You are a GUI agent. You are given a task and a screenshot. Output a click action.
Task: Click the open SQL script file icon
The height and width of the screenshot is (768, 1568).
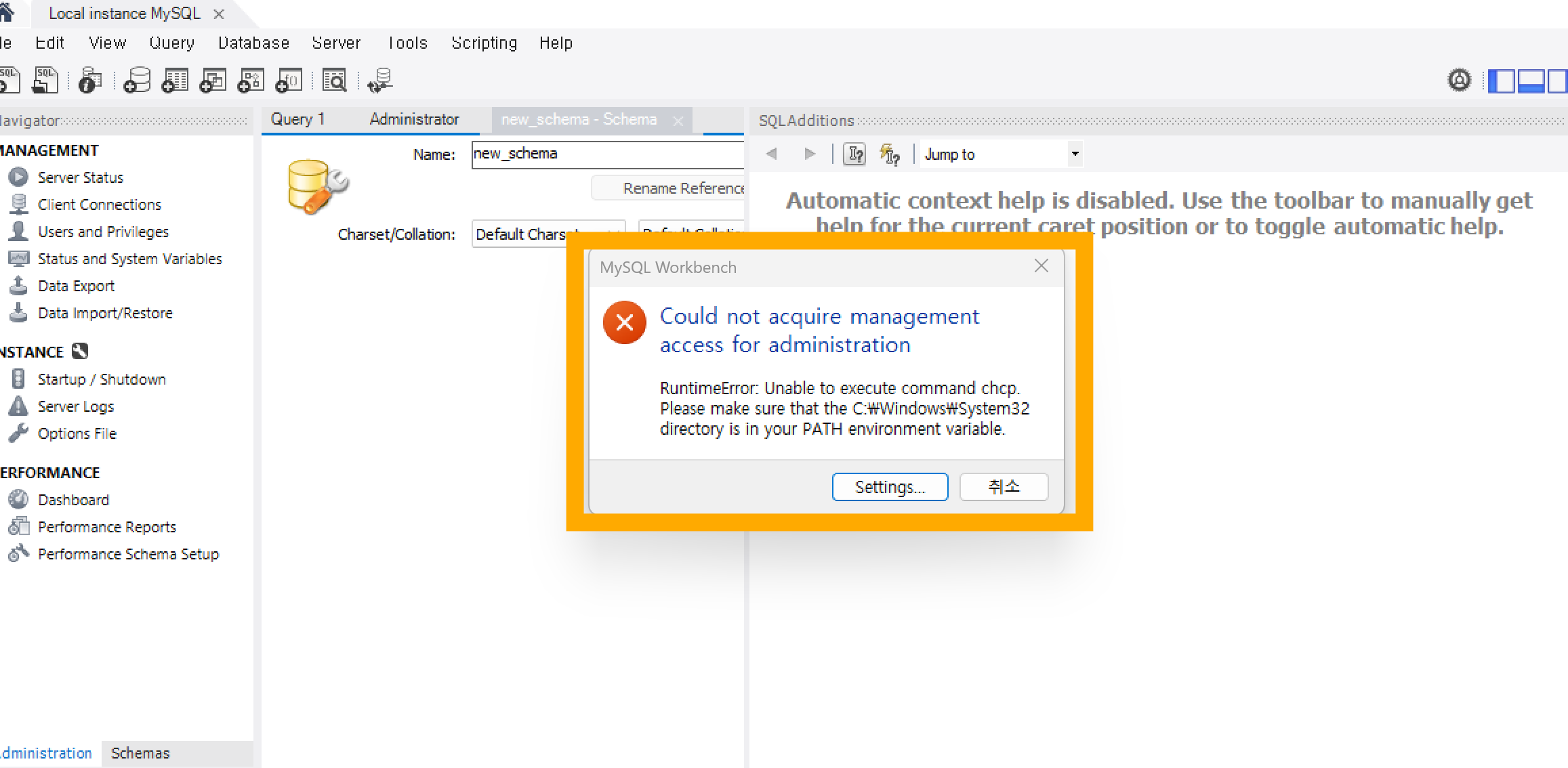(46, 81)
